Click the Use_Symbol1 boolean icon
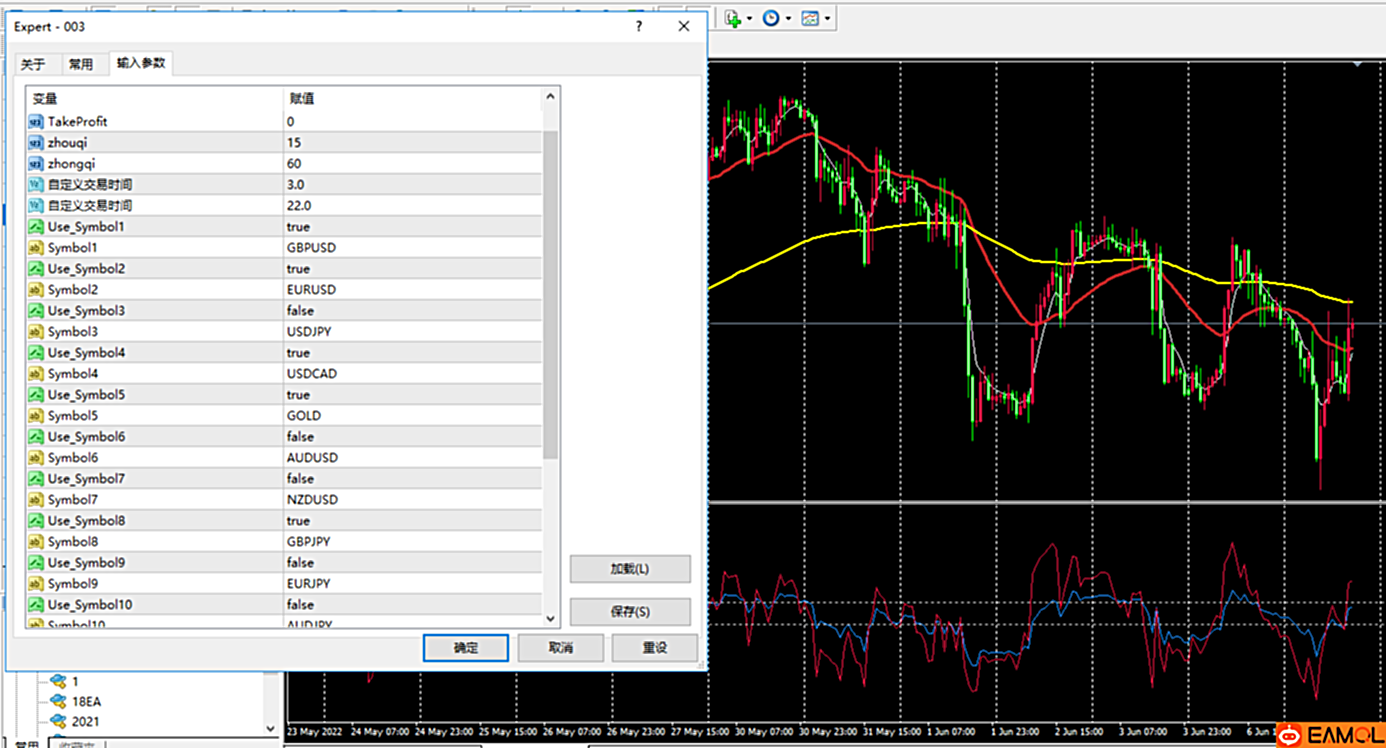 36,226
